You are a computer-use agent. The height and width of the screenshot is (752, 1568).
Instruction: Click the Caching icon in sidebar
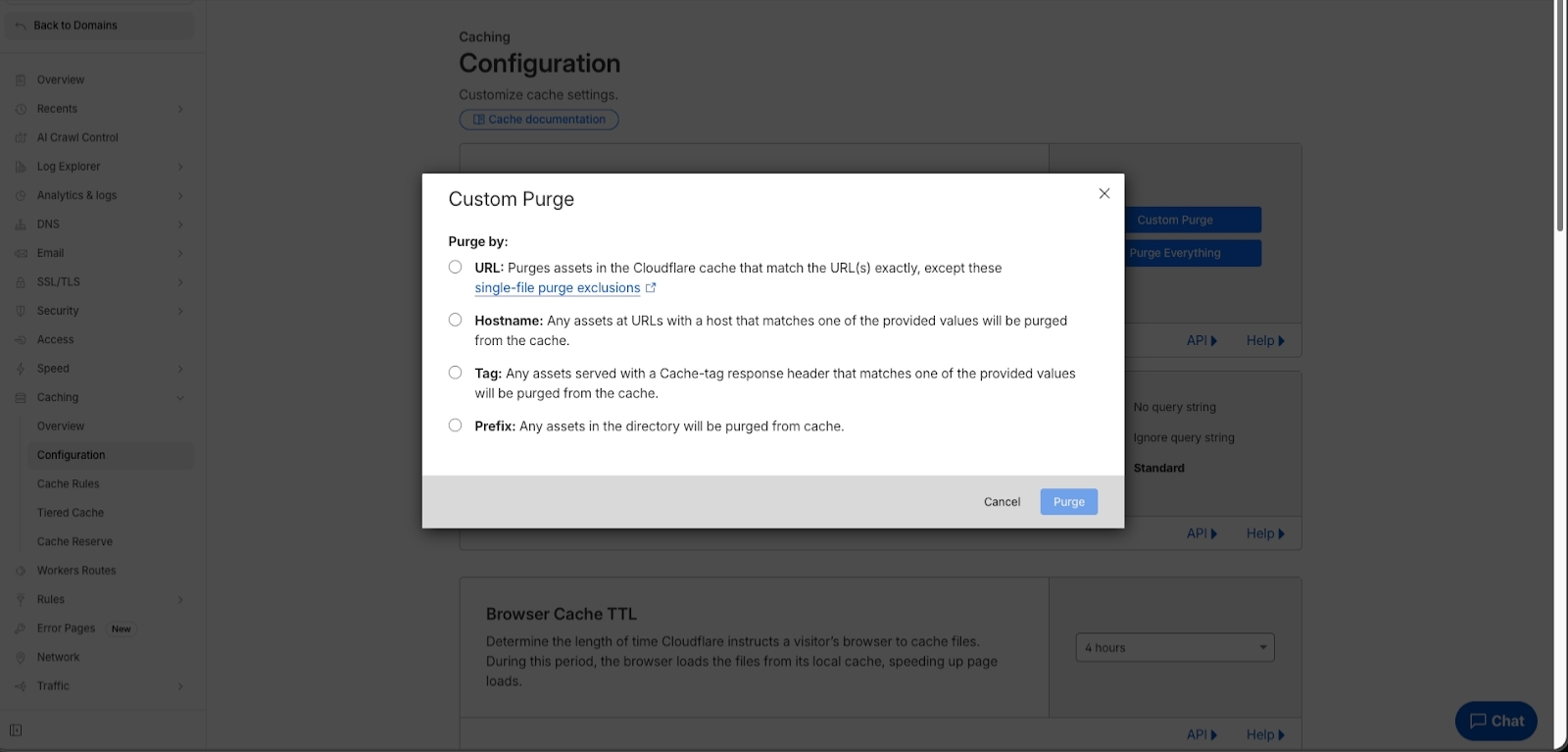click(21, 398)
